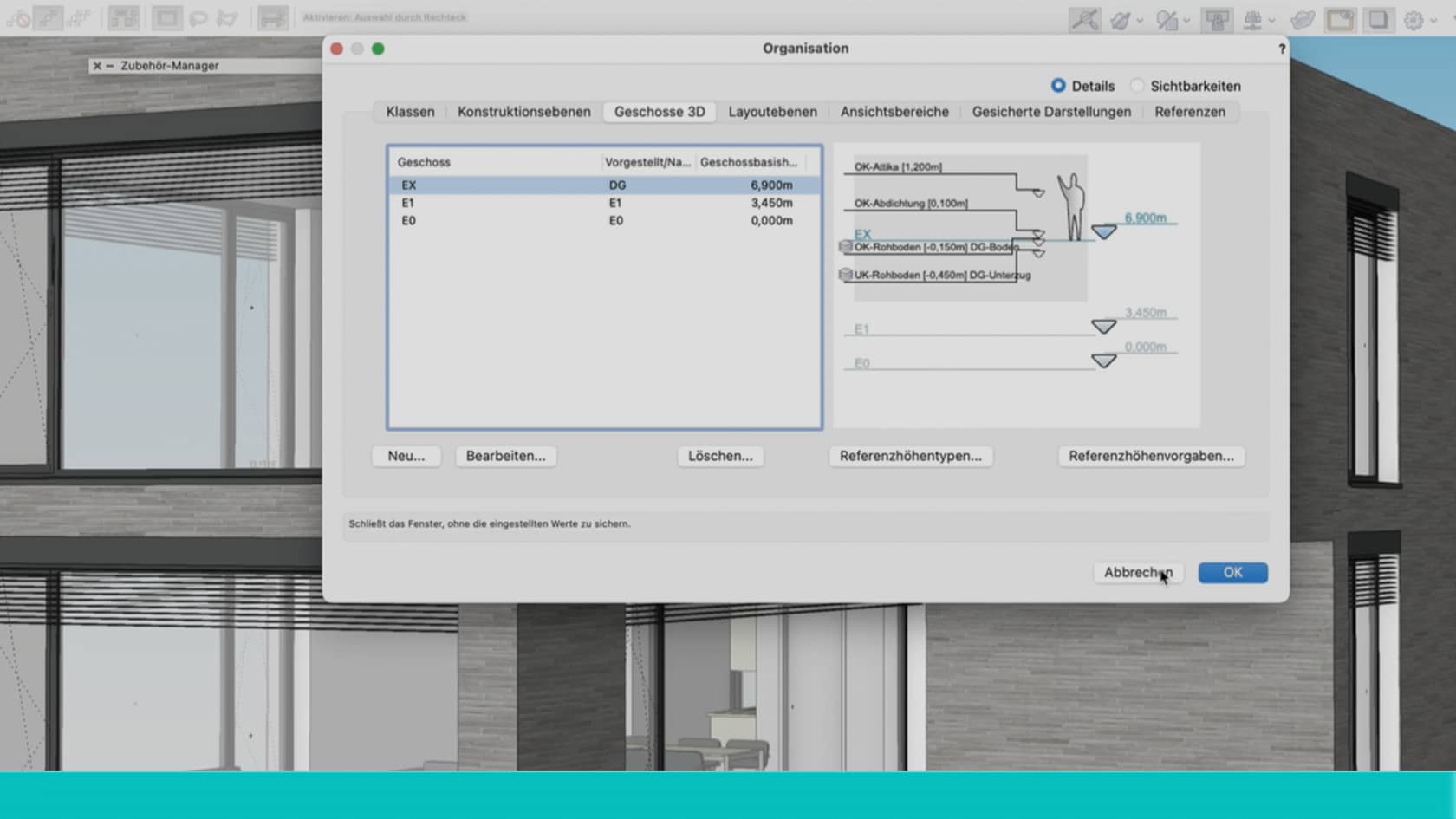Open the Konstruktionsebenen tab
This screenshot has width=1456, height=819.
[x=523, y=112]
